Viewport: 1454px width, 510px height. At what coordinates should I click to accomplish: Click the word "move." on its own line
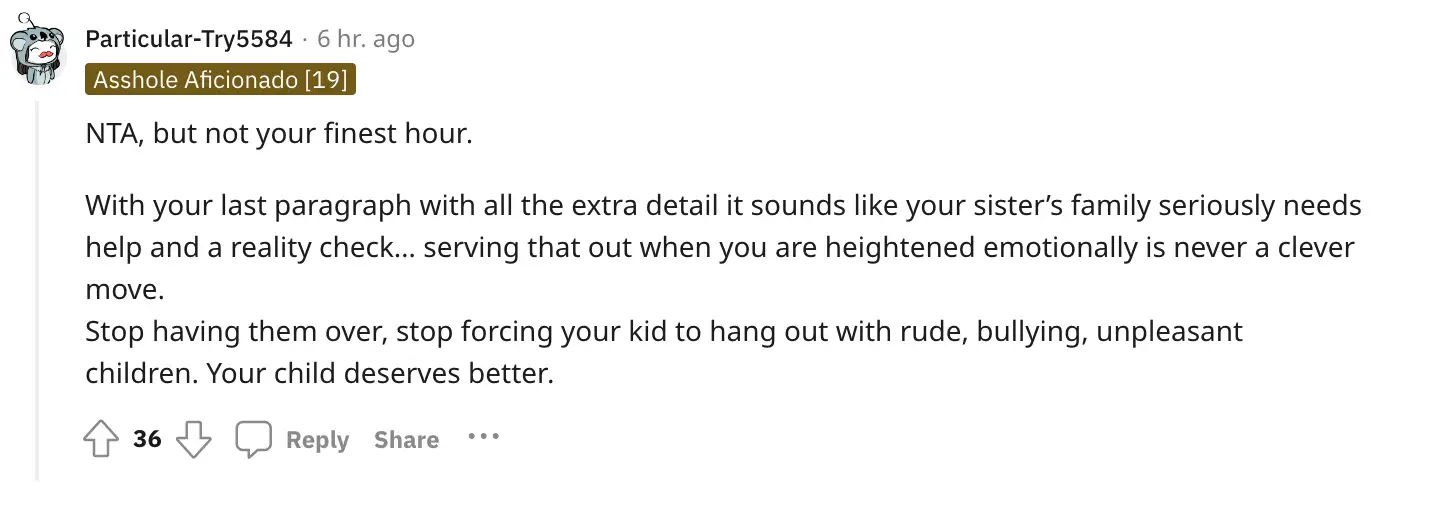(x=123, y=290)
